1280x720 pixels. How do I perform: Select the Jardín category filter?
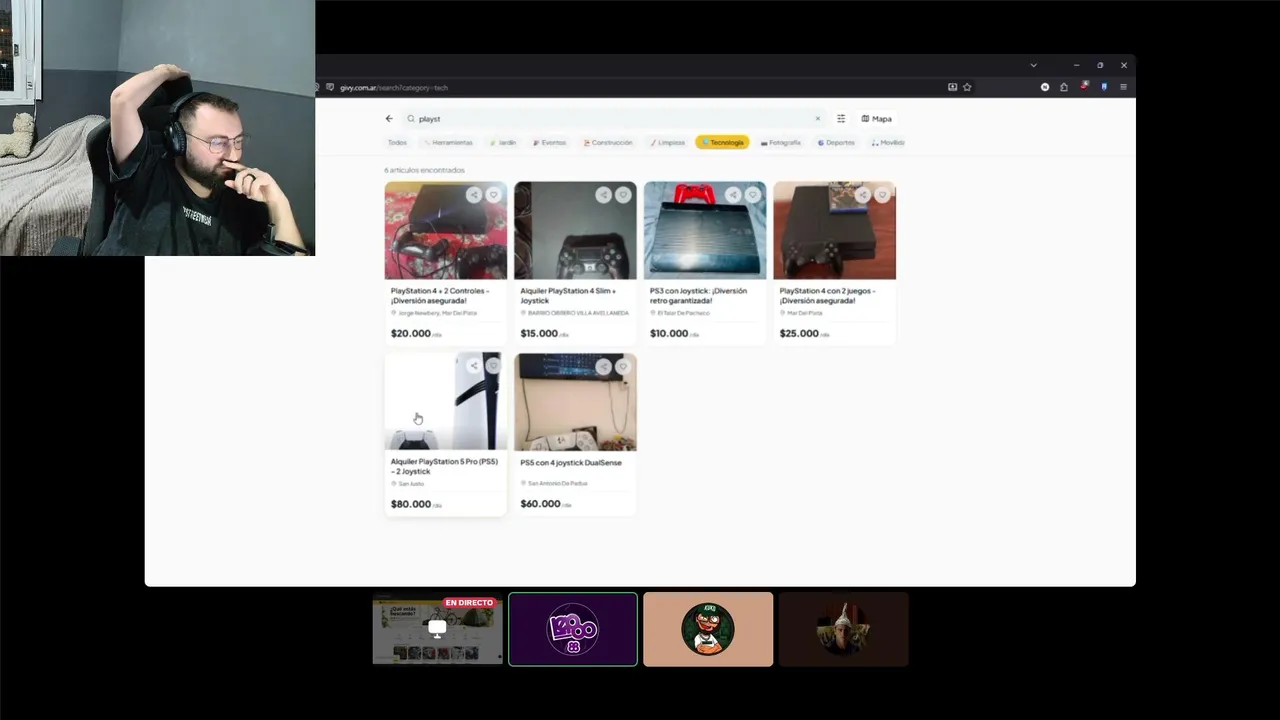(503, 142)
